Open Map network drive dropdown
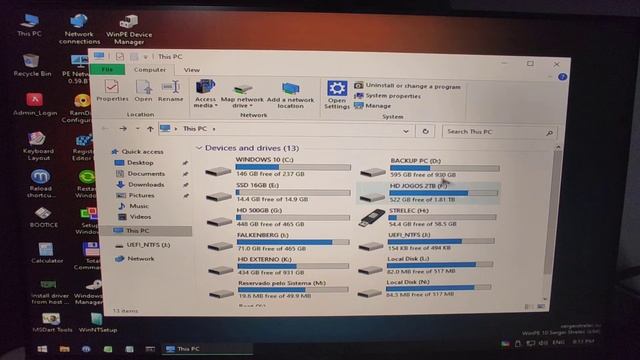This screenshot has width=640, height=360. [242, 96]
